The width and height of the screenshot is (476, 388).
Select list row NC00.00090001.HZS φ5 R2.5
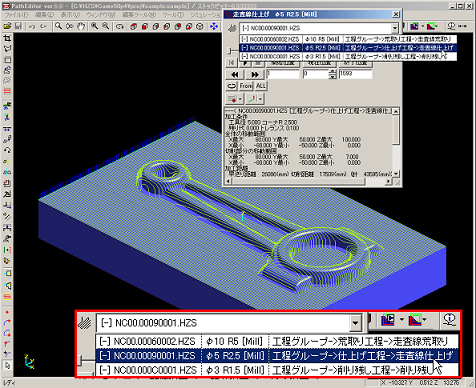point(347,48)
